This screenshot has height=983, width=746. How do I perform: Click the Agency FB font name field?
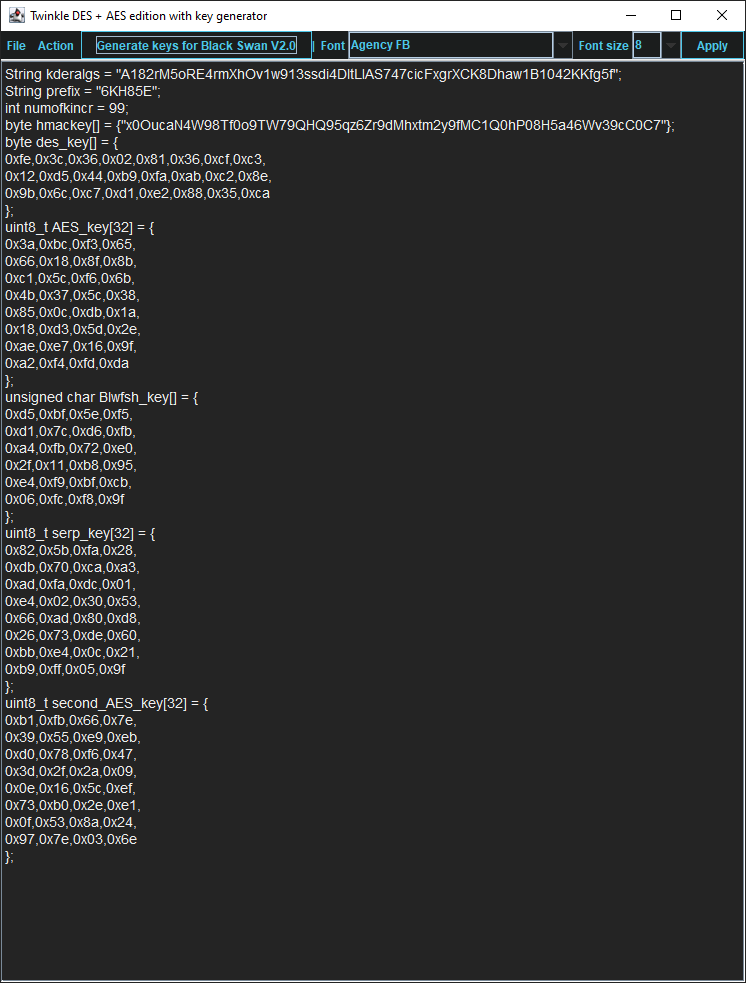[450, 46]
